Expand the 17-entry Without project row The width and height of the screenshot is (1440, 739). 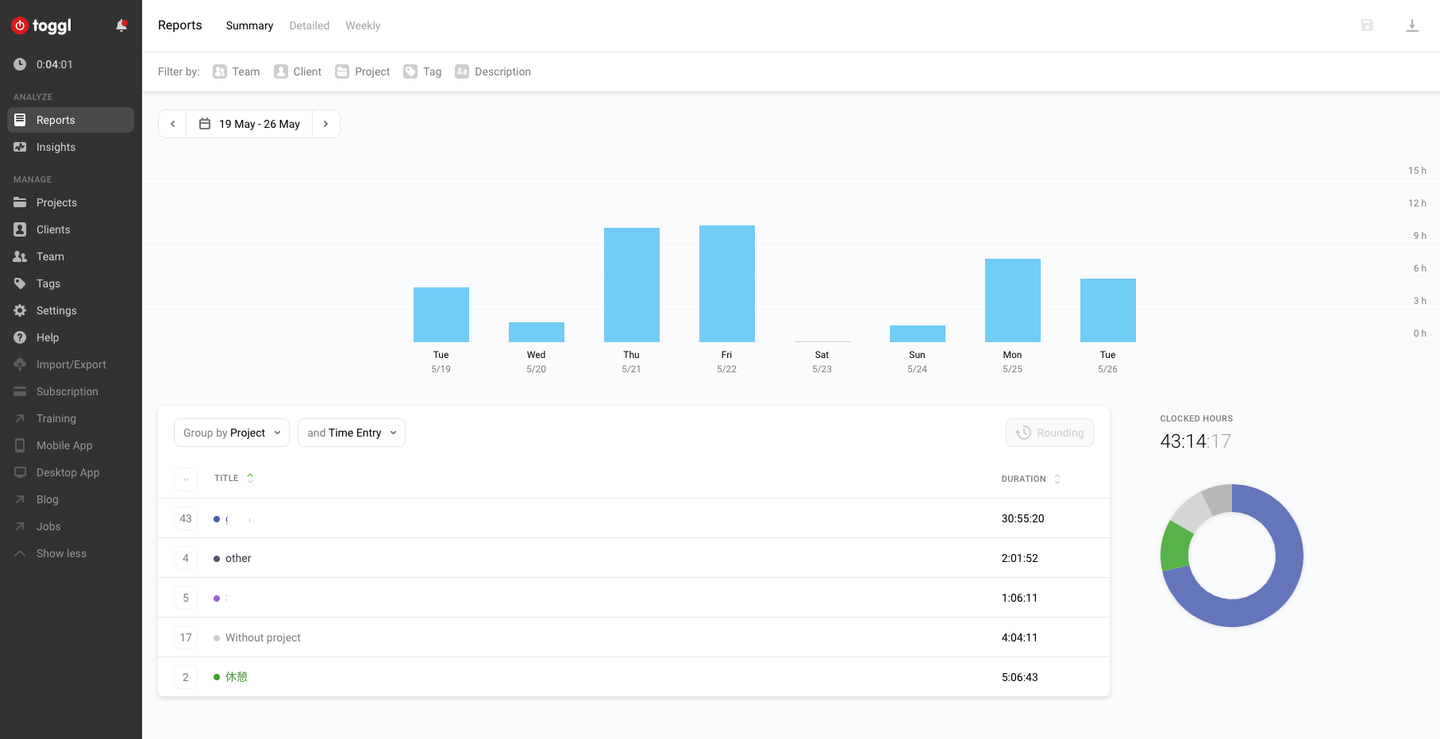point(185,638)
